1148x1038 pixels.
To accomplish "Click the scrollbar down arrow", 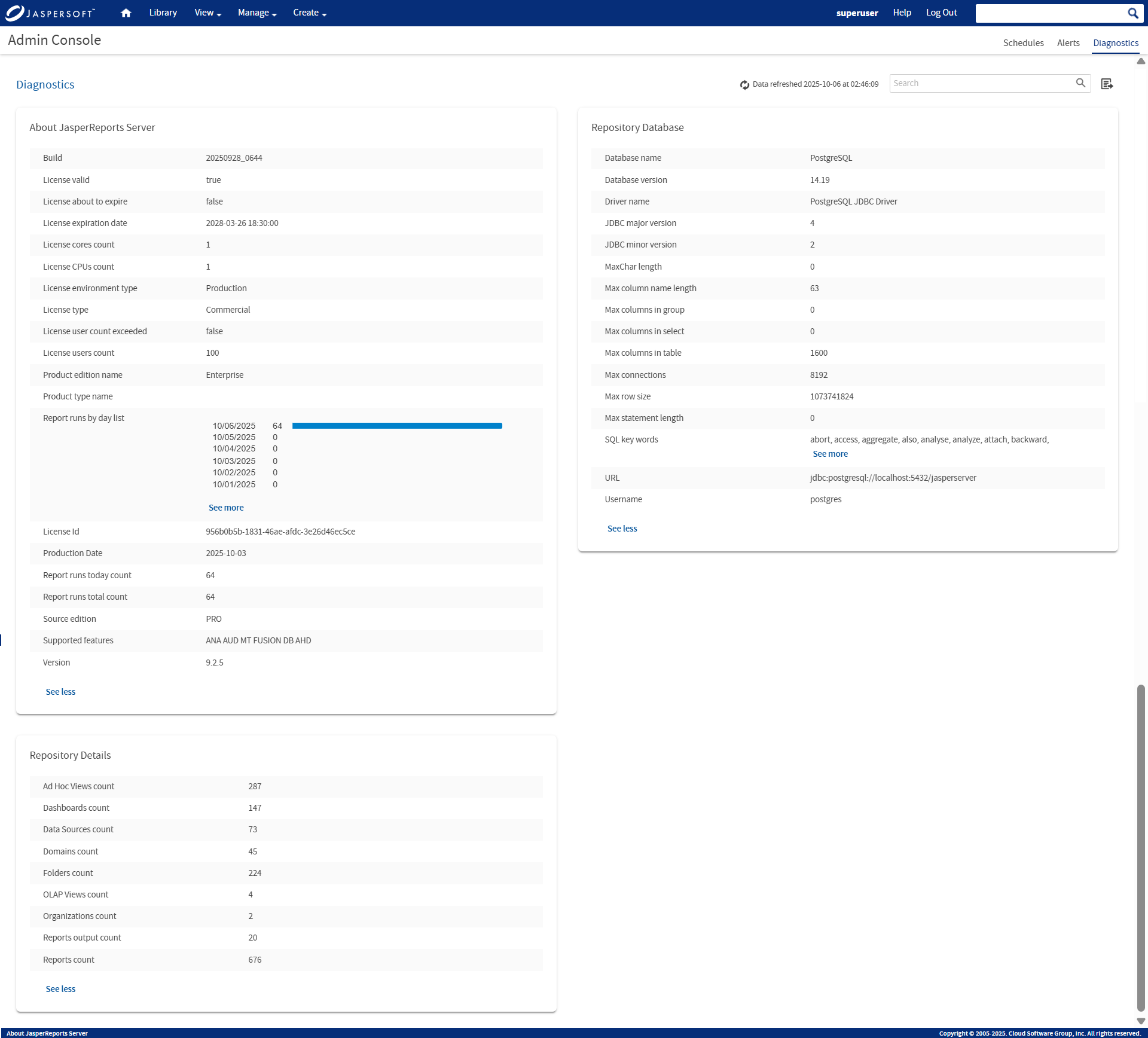I will coord(1141,1021).
